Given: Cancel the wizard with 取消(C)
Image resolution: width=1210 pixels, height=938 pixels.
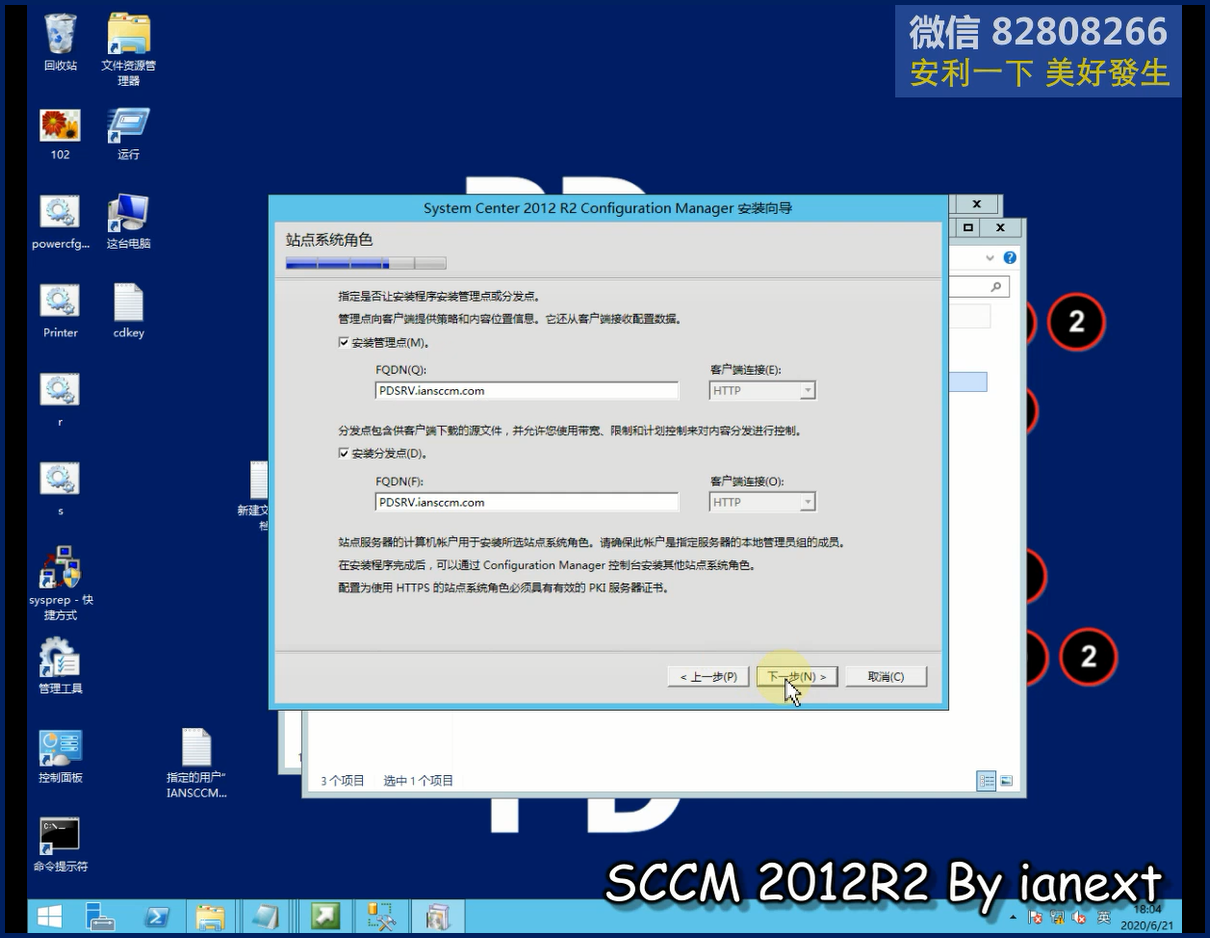Looking at the screenshot, I should 886,677.
